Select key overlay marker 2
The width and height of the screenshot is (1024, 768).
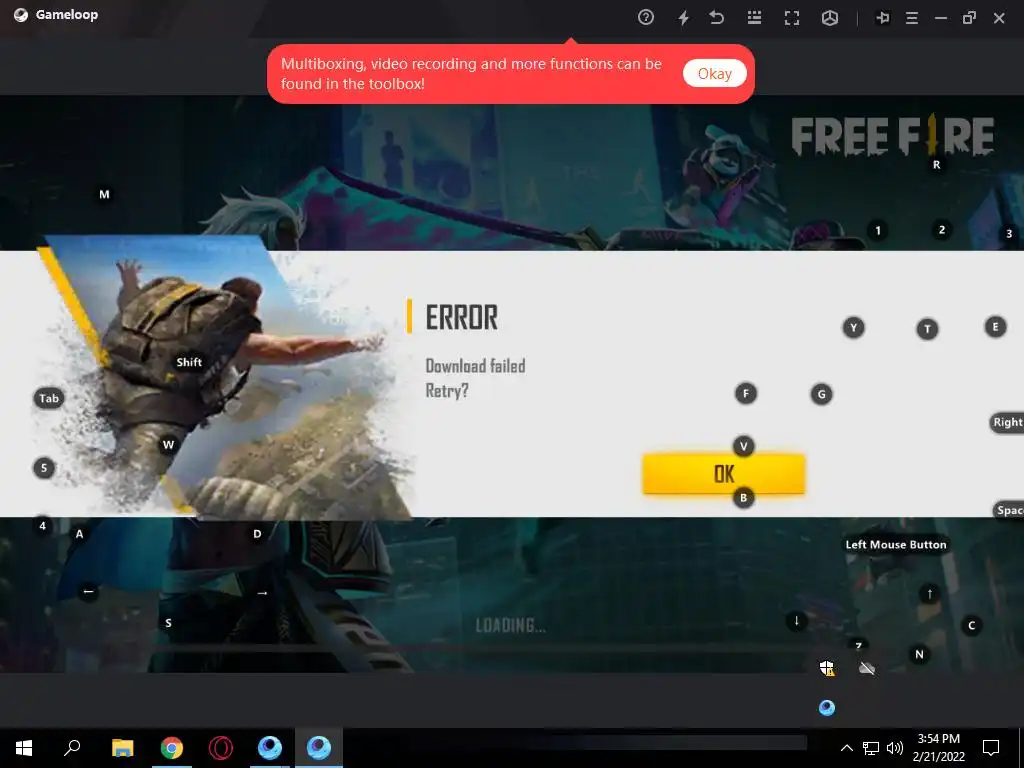pos(942,230)
